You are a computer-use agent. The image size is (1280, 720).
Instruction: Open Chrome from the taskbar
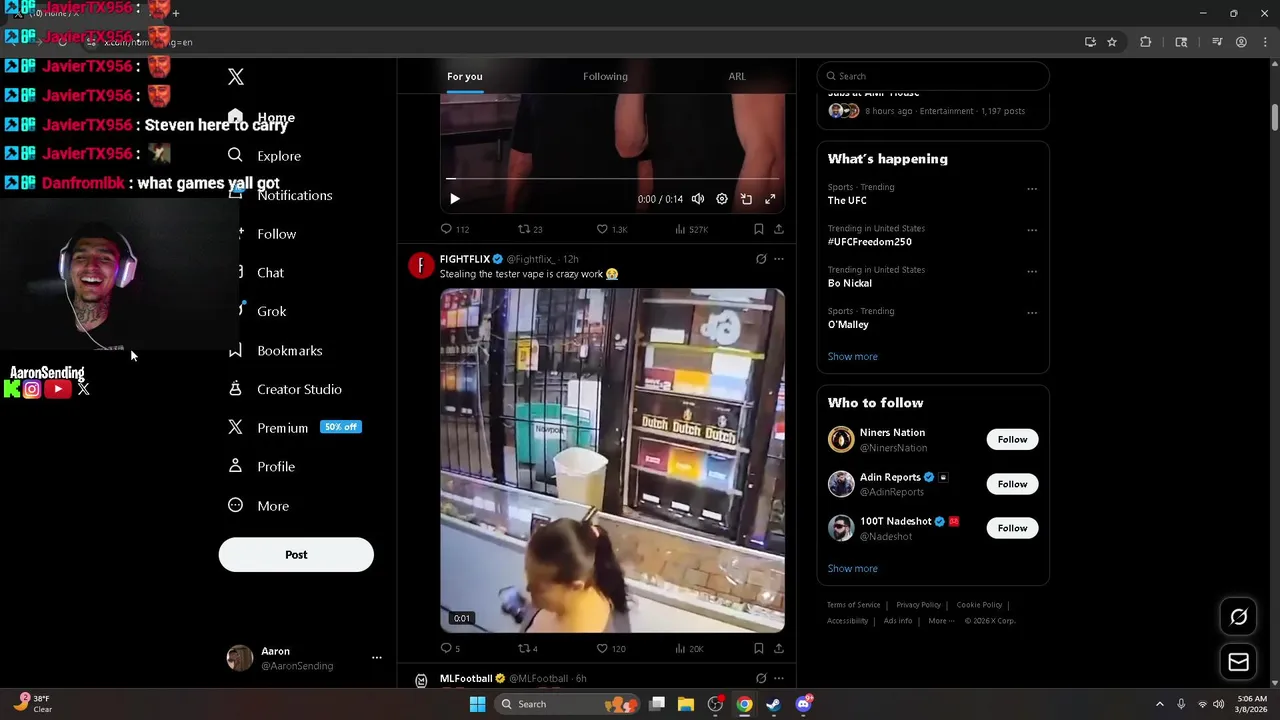[x=744, y=704]
